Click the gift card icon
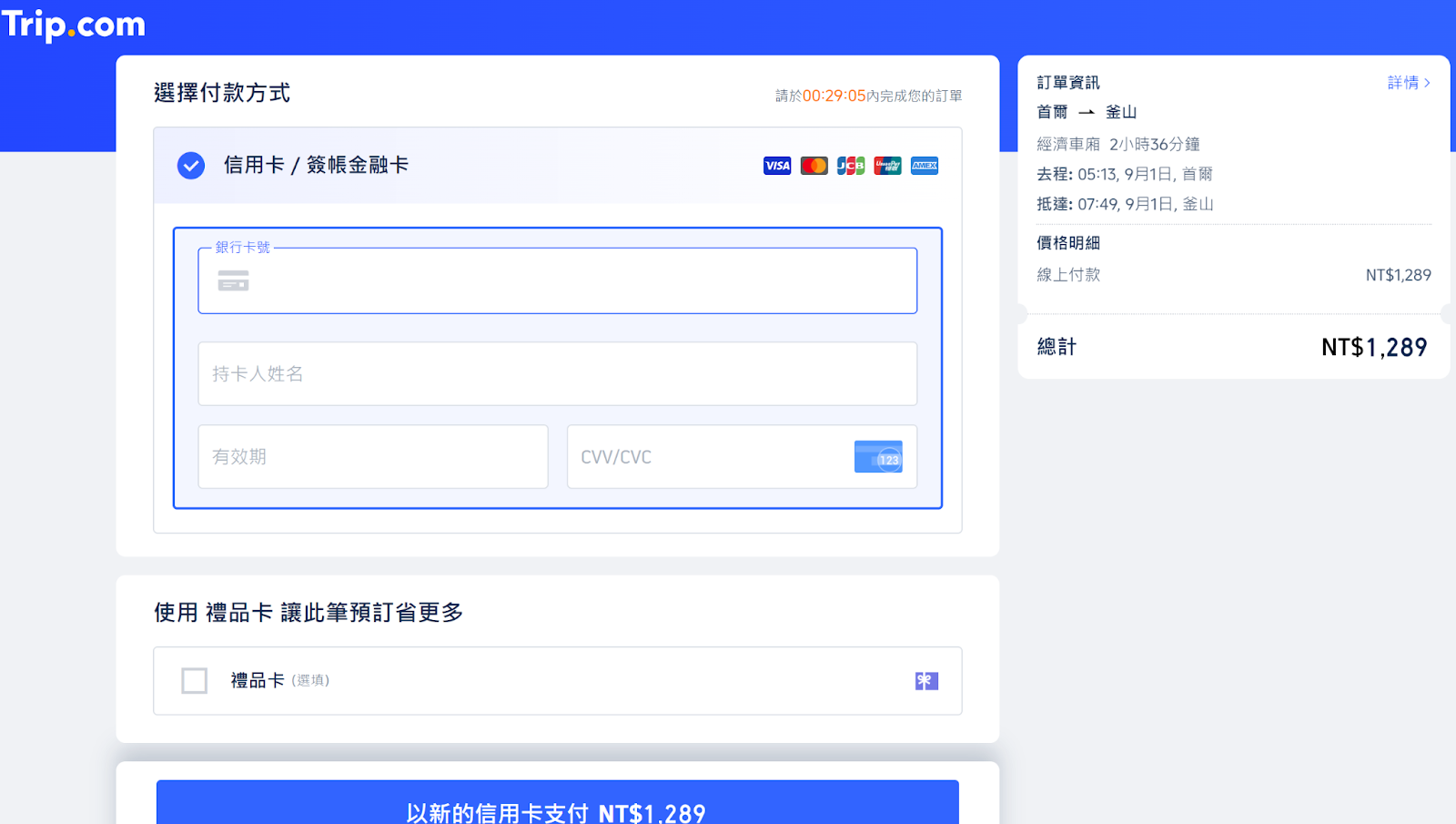The height and width of the screenshot is (824, 1456). (926, 681)
